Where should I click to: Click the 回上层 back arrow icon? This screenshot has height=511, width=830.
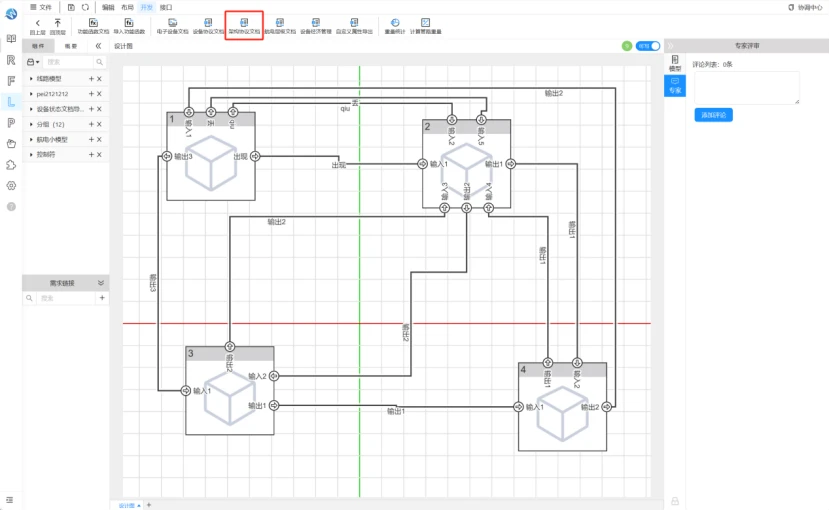click(x=38, y=23)
